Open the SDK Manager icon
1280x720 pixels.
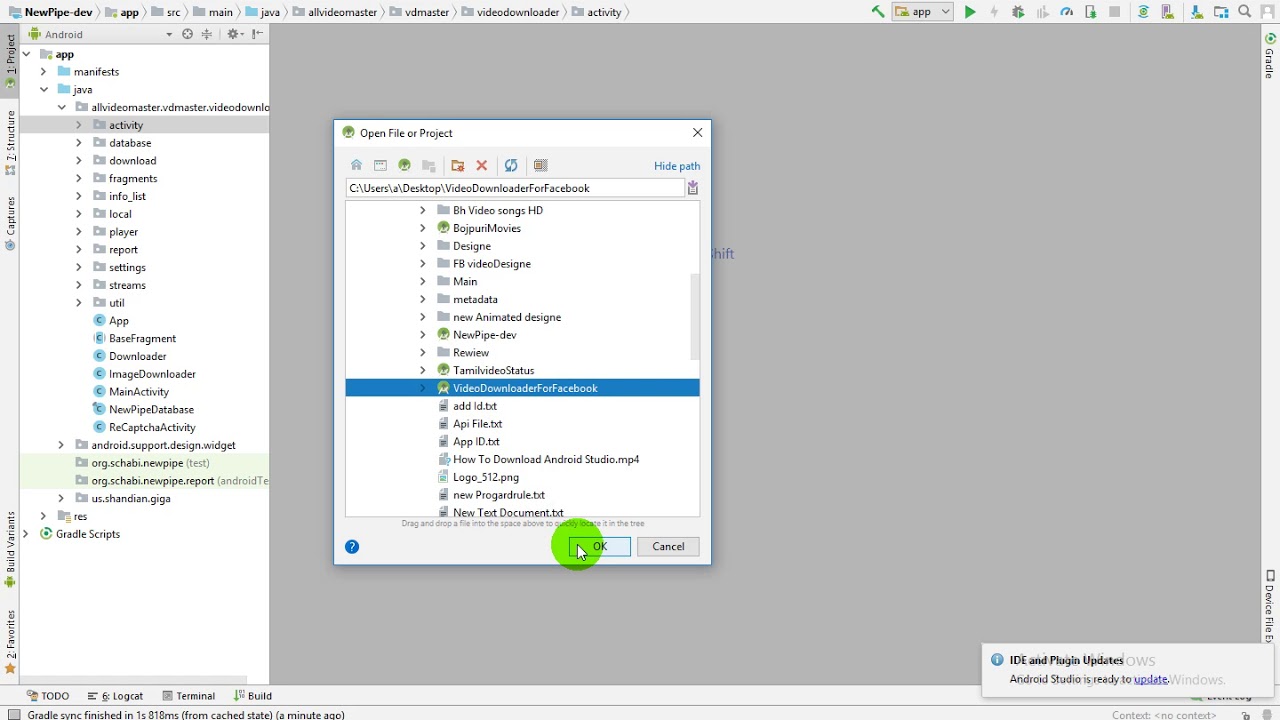pyautogui.click(x=1196, y=12)
